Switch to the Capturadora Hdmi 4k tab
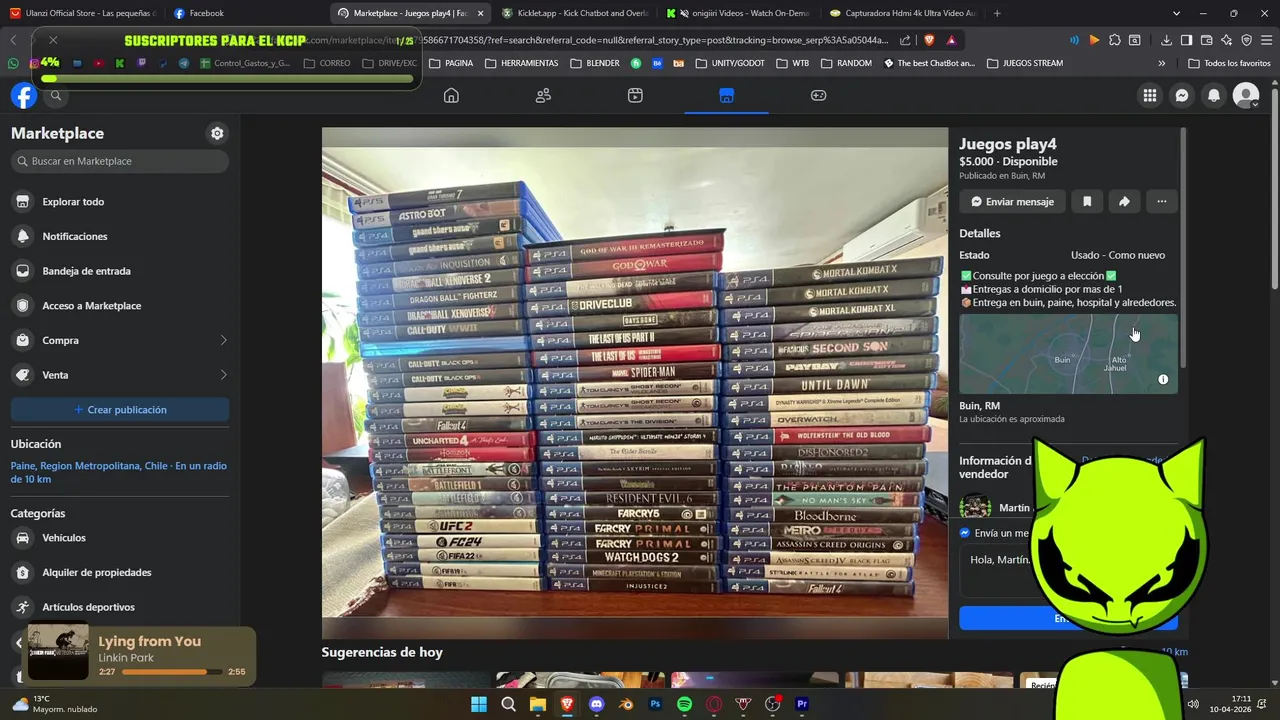This screenshot has height=720, width=1280. pyautogui.click(x=903, y=13)
